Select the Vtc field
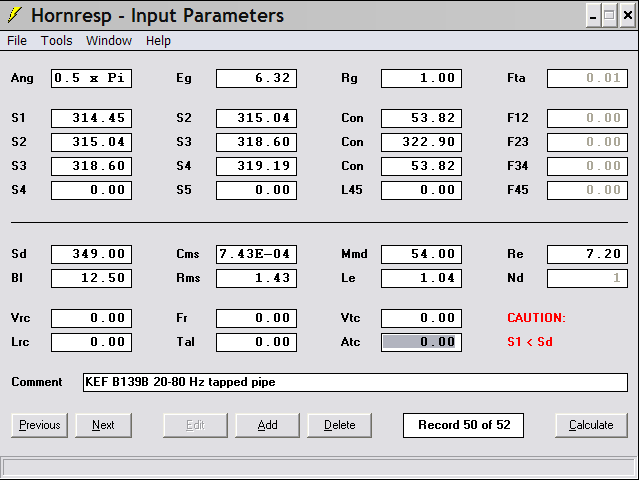Screen dimensions: 639x480 click(x=421, y=318)
